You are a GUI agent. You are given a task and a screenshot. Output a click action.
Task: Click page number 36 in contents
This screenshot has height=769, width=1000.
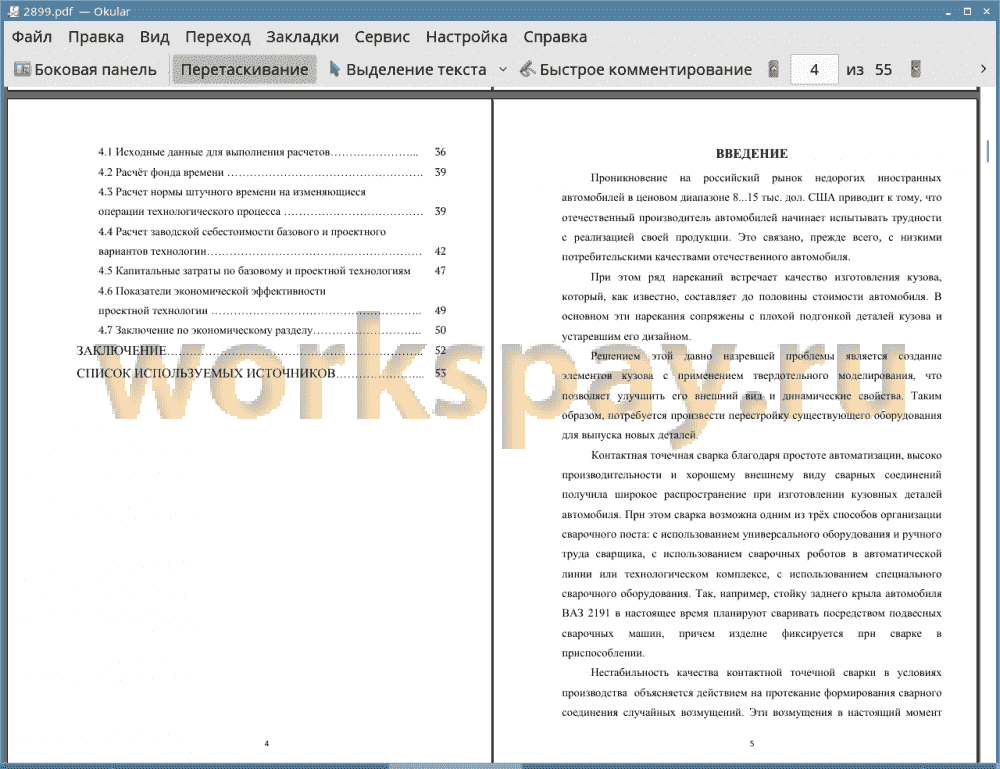pyautogui.click(x=440, y=152)
